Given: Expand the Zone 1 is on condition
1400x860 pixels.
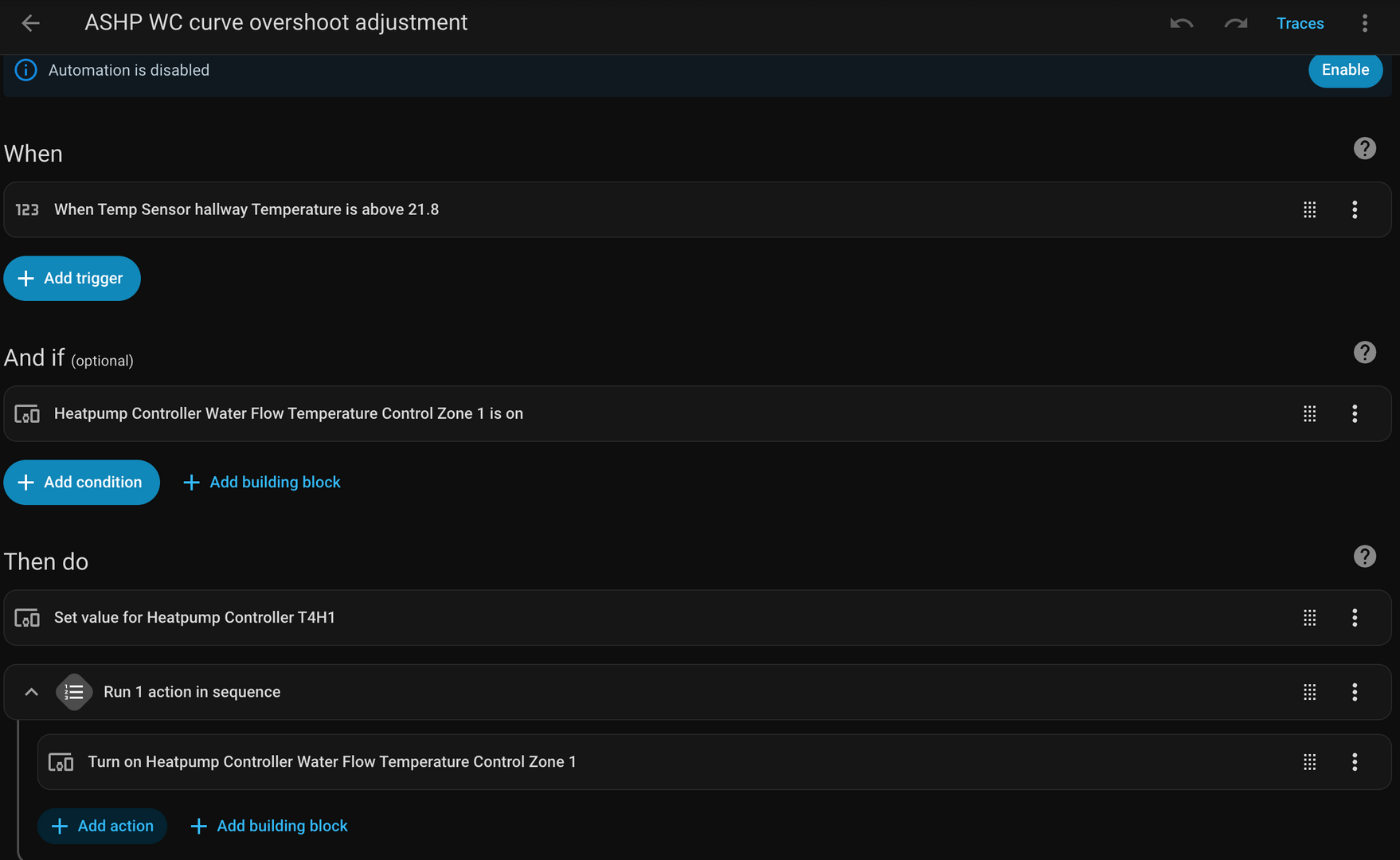Looking at the screenshot, I should tap(557, 413).
